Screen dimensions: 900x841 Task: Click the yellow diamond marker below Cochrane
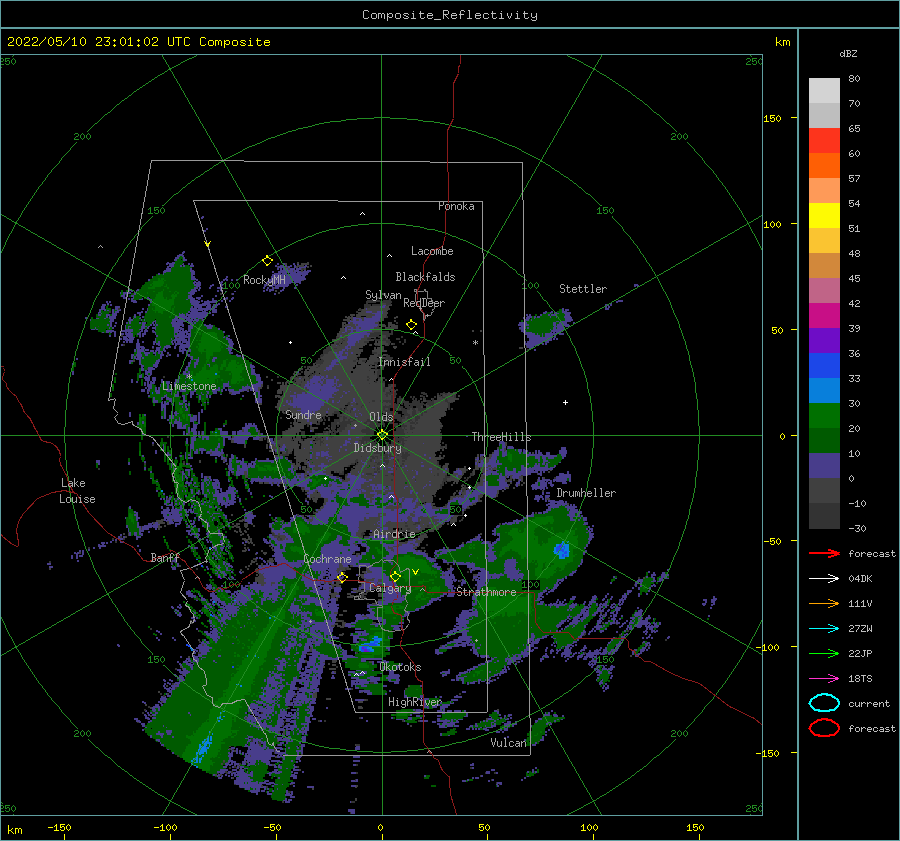(342, 577)
